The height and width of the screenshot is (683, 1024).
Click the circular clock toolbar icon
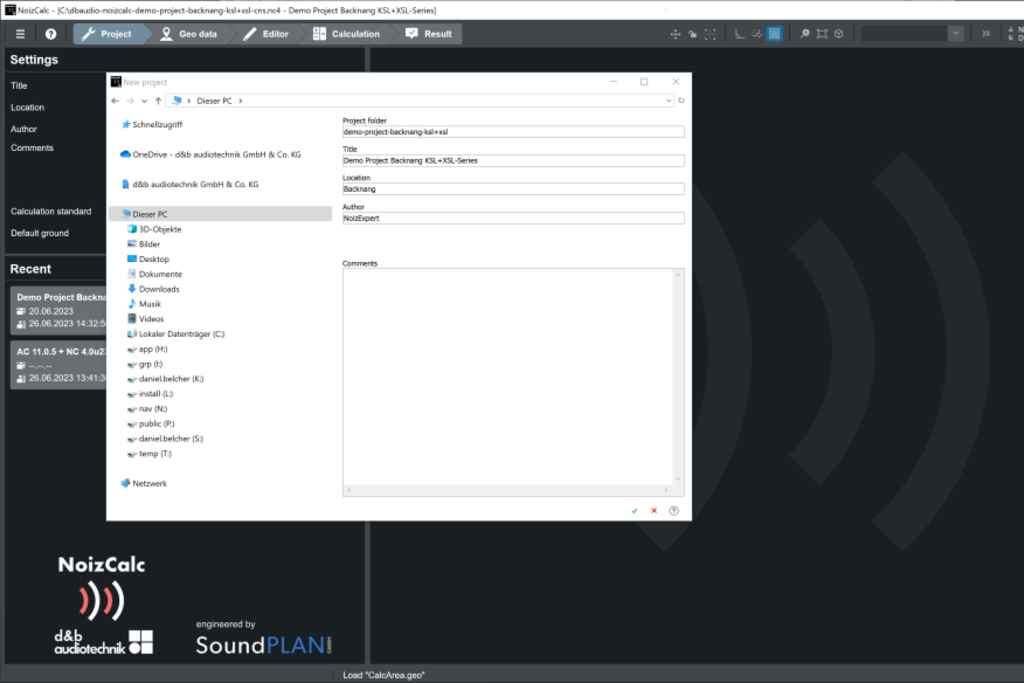(x=839, y=34)
